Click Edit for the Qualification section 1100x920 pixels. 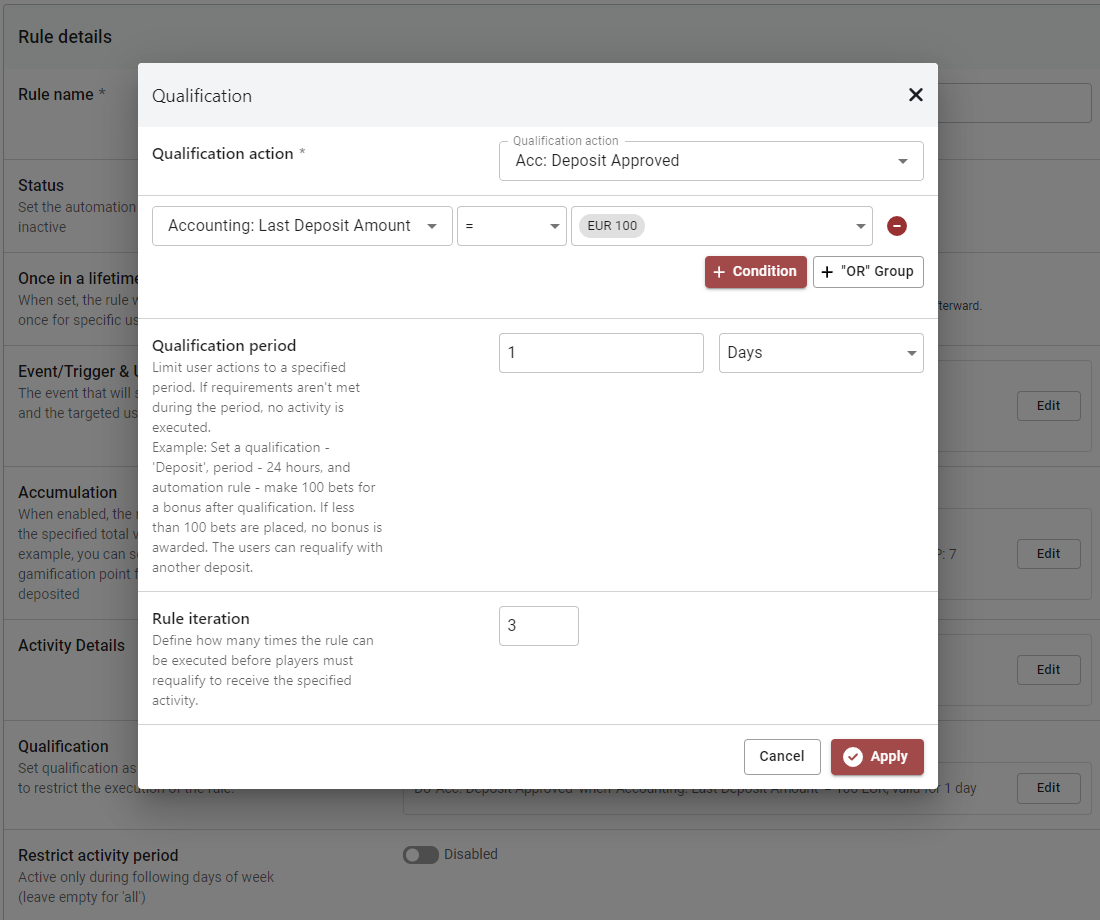[x=1048, y=788]
